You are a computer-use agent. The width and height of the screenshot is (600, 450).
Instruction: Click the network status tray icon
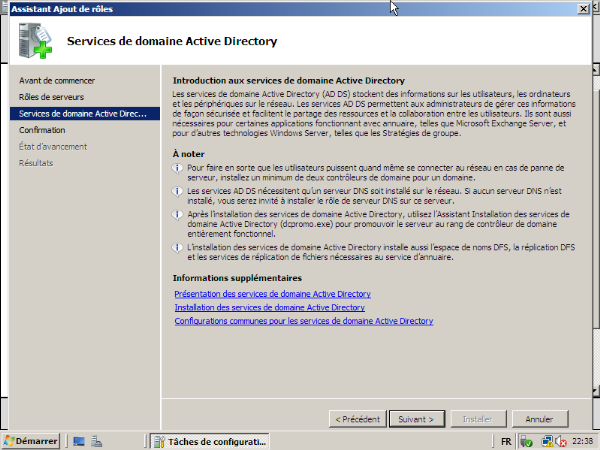548,441
